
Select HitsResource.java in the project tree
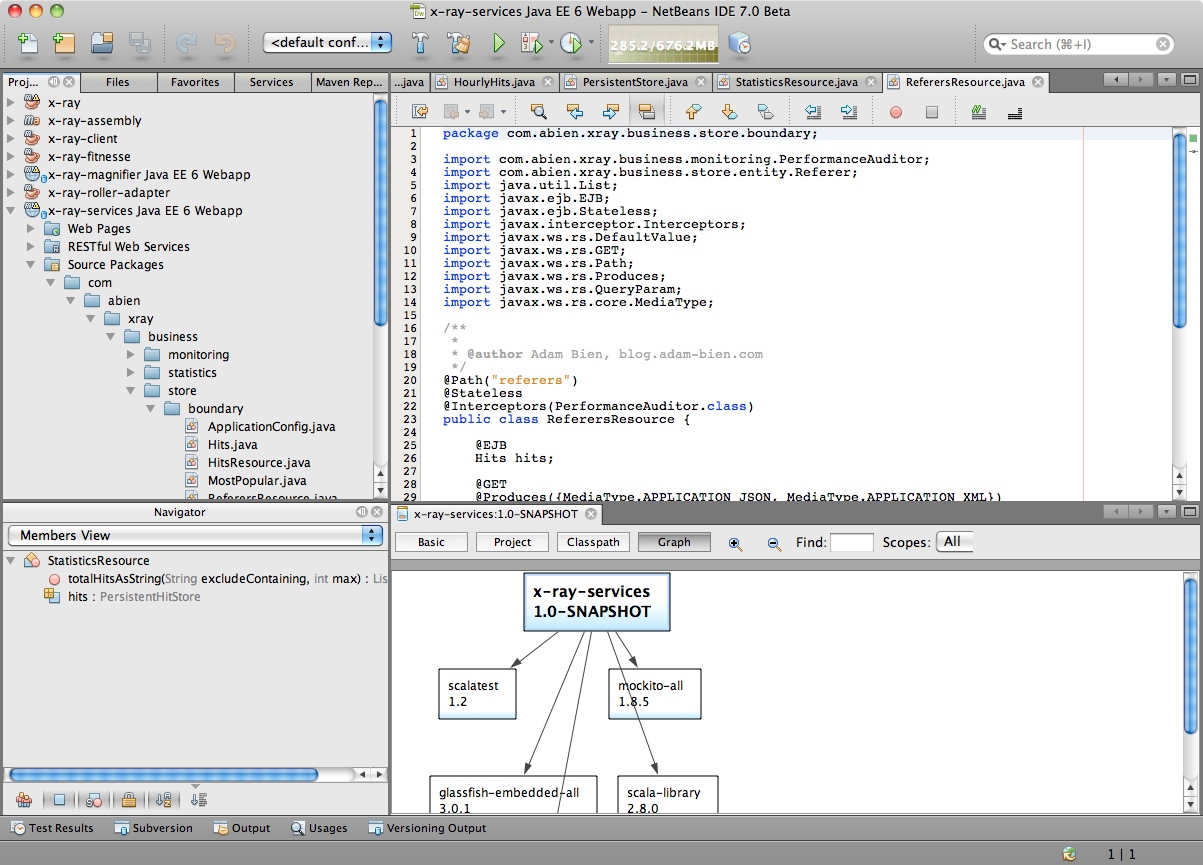(x=259, y=463)
